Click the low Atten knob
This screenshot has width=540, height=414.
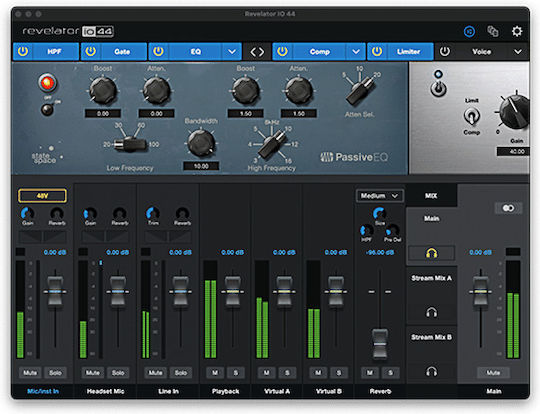(156, 91)
